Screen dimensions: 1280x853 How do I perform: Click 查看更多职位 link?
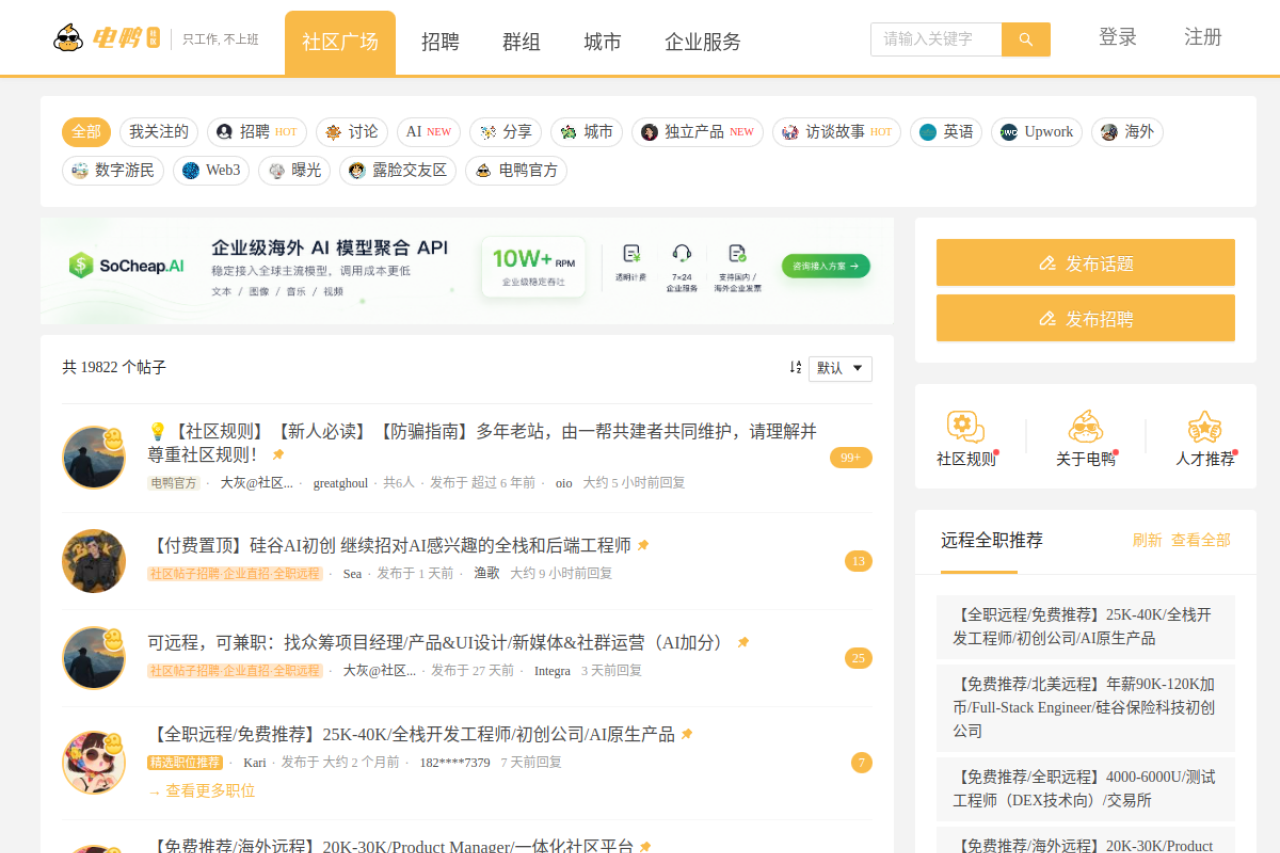[x=201, y=791]
